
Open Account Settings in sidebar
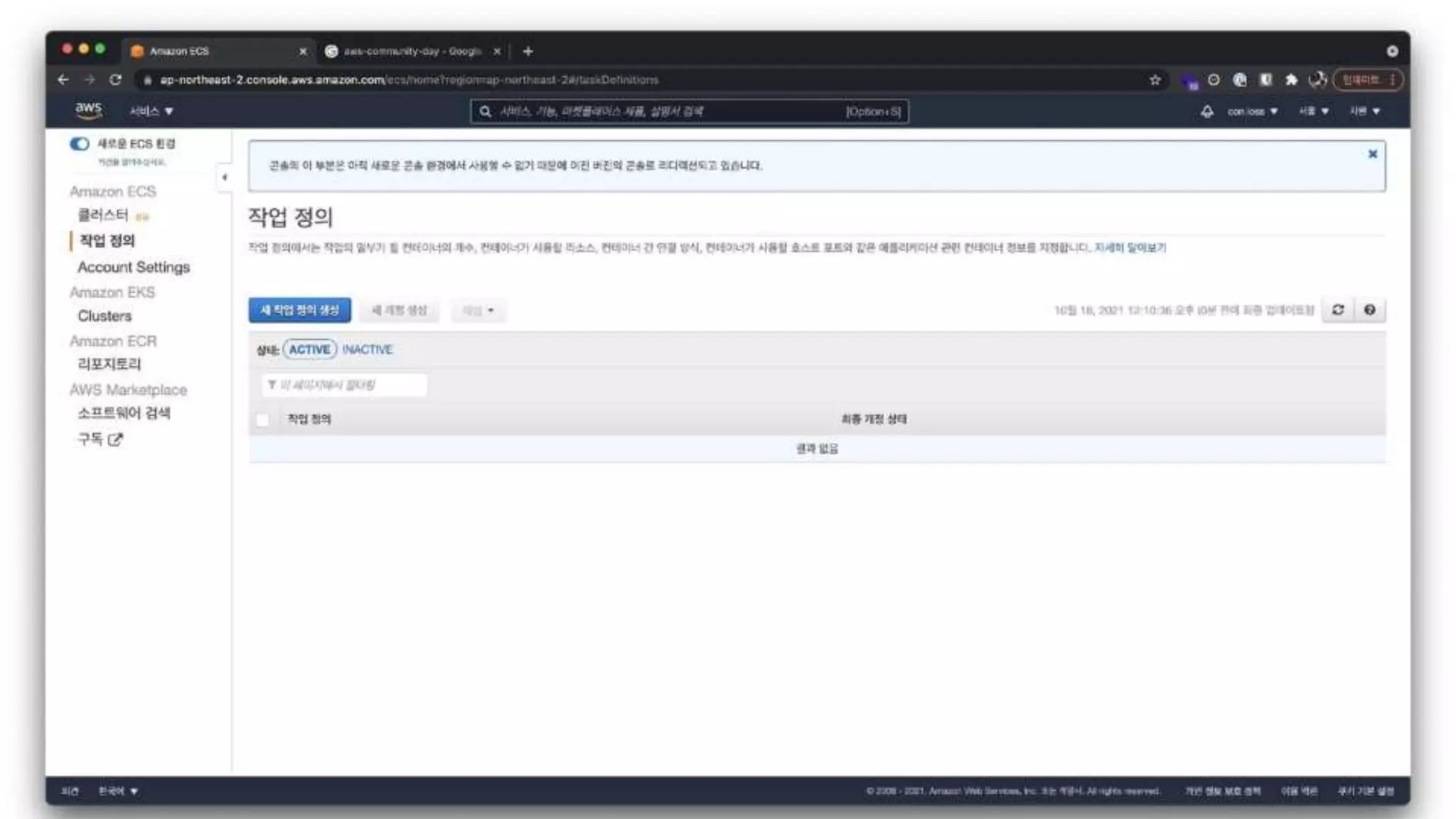coord(134,267)
